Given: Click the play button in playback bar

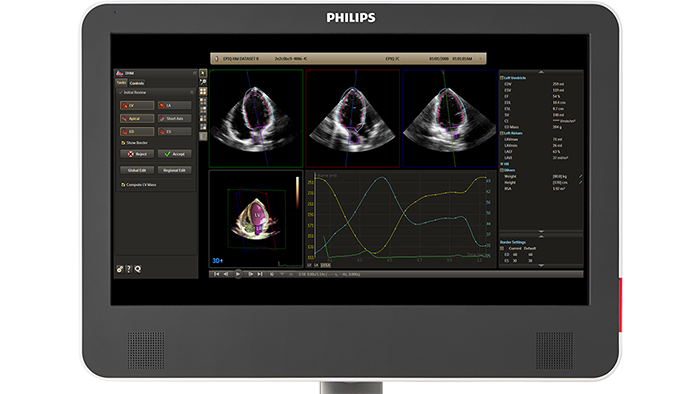Looking at the screenshot, I should [238, 274].
